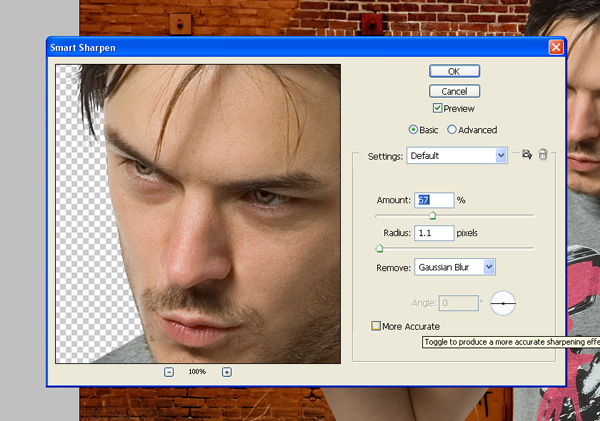The width and height of the screenshot is (600, 421).
Task: Click the 100% zoom level text
Action: point(197,372)
